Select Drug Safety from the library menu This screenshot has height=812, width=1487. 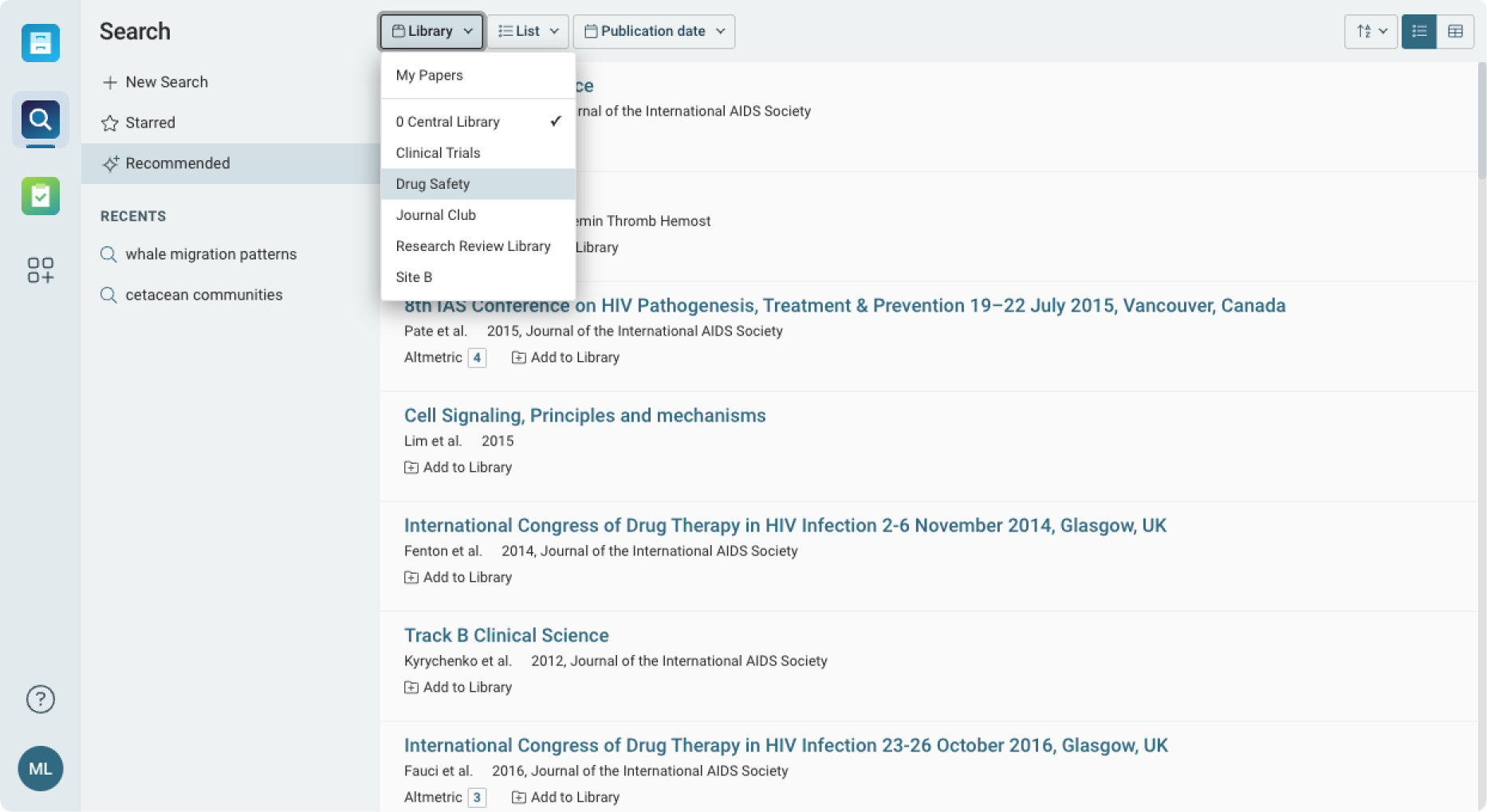[432, 183]
